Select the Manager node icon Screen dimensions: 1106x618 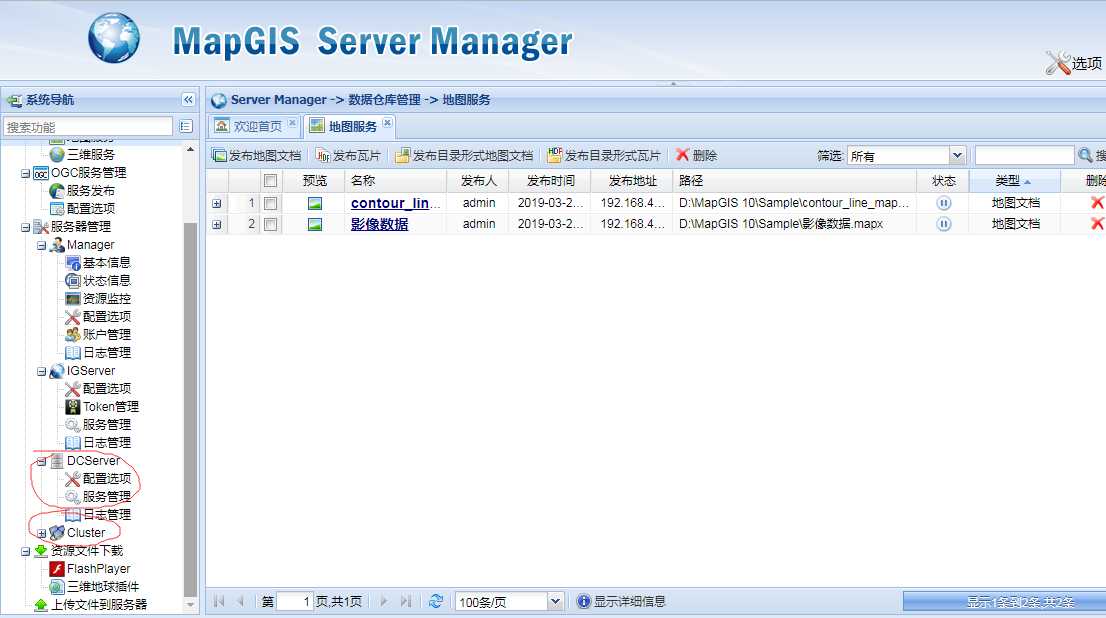[57, 245]
